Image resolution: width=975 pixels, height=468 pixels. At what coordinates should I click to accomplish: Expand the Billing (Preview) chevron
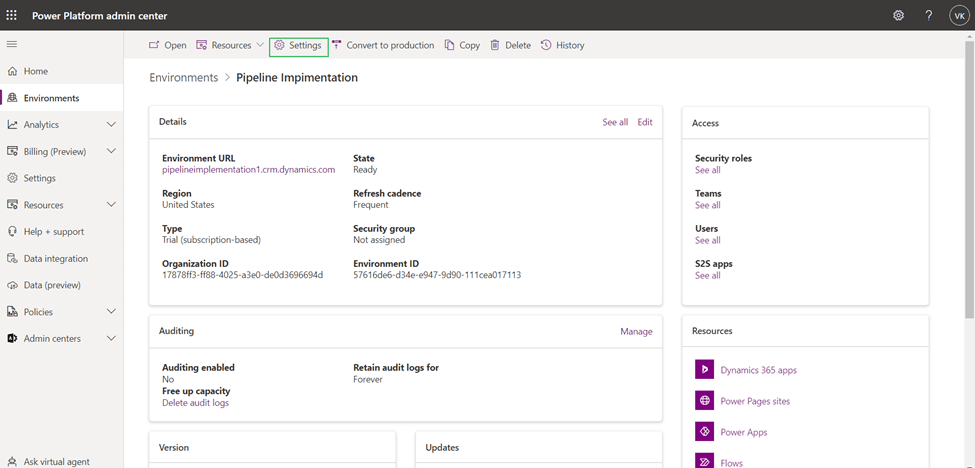[x=111, y=152]
